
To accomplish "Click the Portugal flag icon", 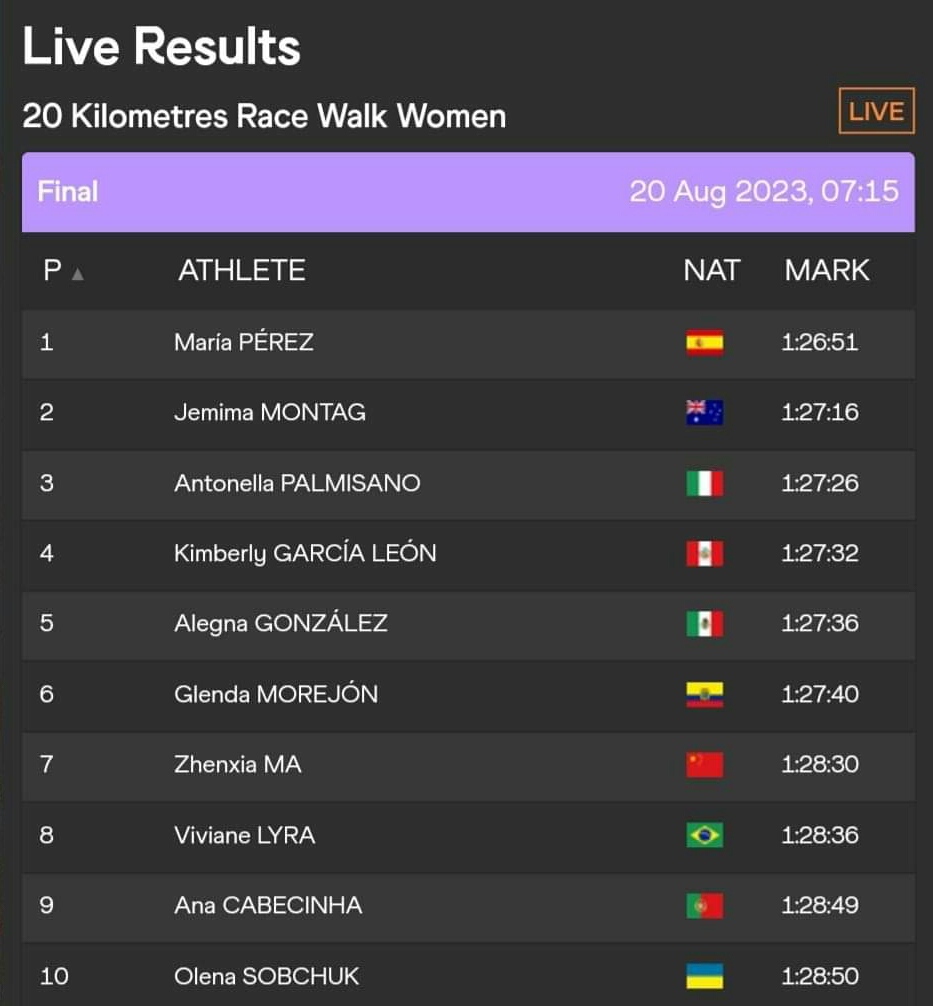I will point(704,906).
